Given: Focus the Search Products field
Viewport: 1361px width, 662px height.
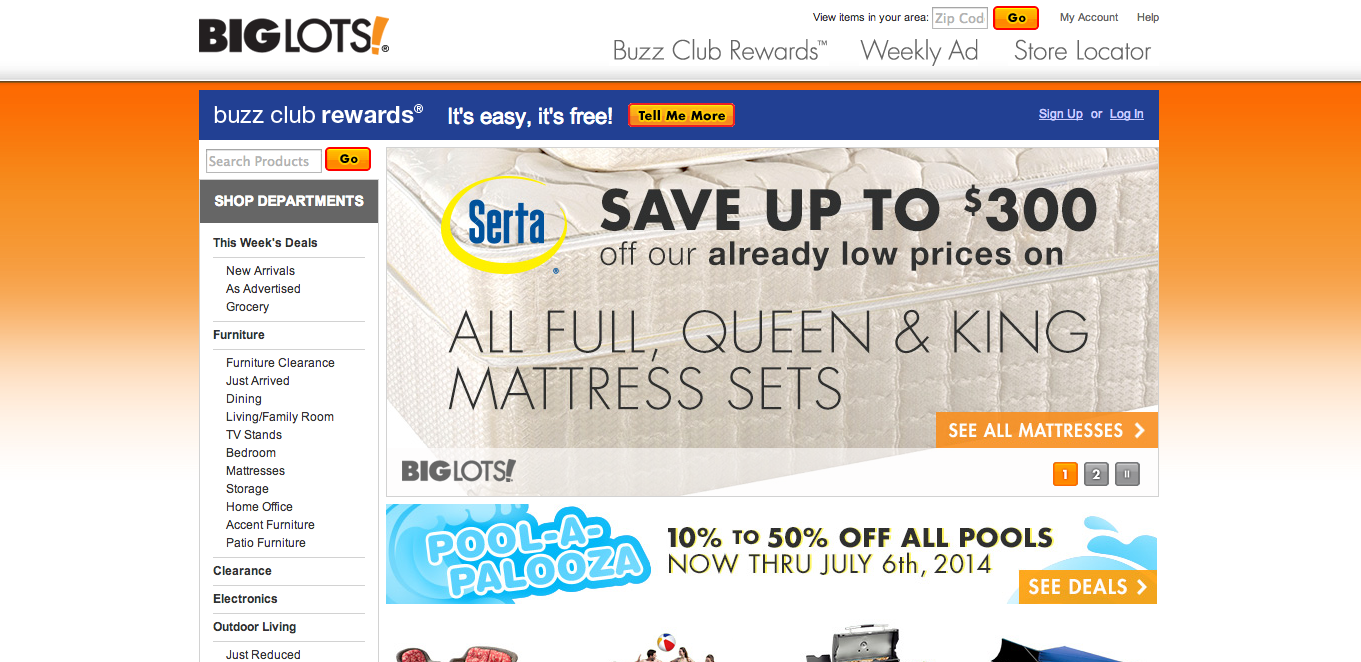Looking at the screenshot, I should 264,161.
